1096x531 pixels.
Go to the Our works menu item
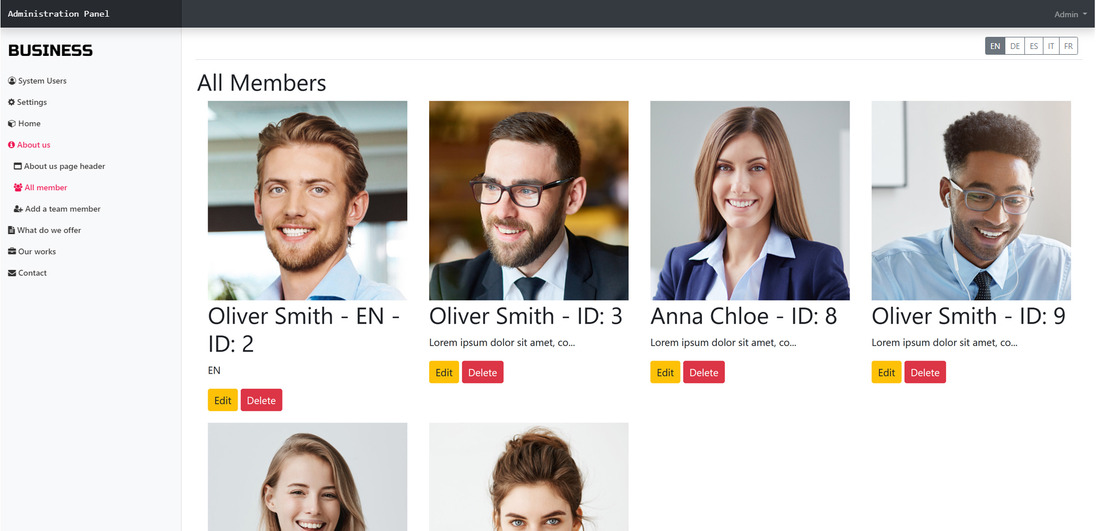pyautogui.click(x=32, y=252)
